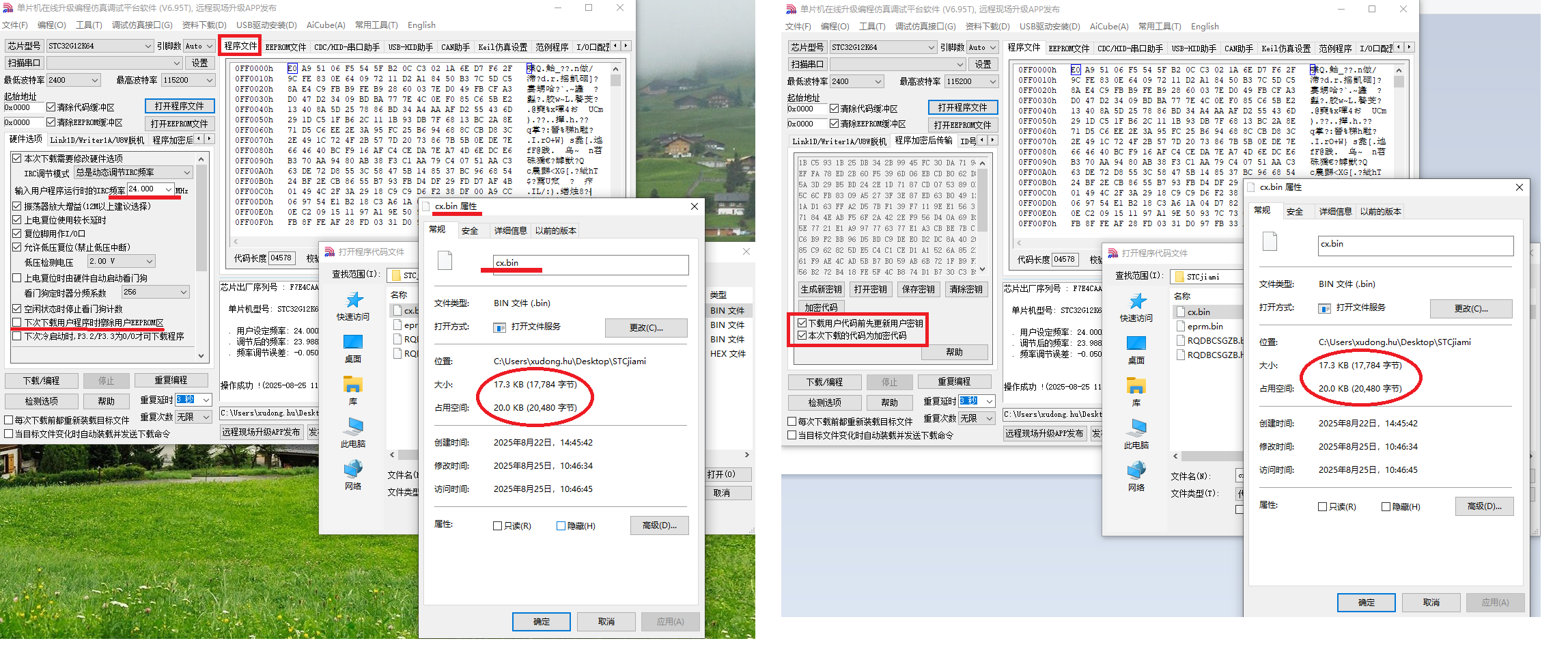Enable 下次下载用户程序时擦除用户EEPROM区 checkbox
The height and width of the screenshot is (656, 1568).
(x=17, y=323)
